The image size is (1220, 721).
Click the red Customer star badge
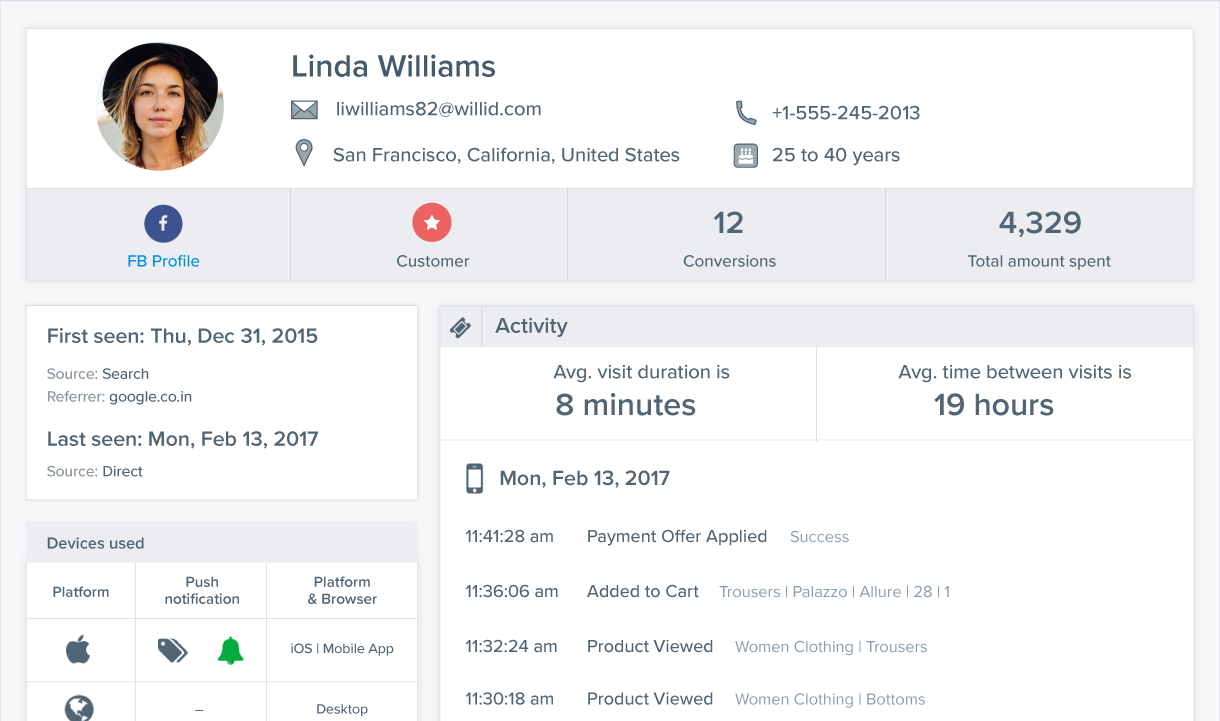click(432, 223)
